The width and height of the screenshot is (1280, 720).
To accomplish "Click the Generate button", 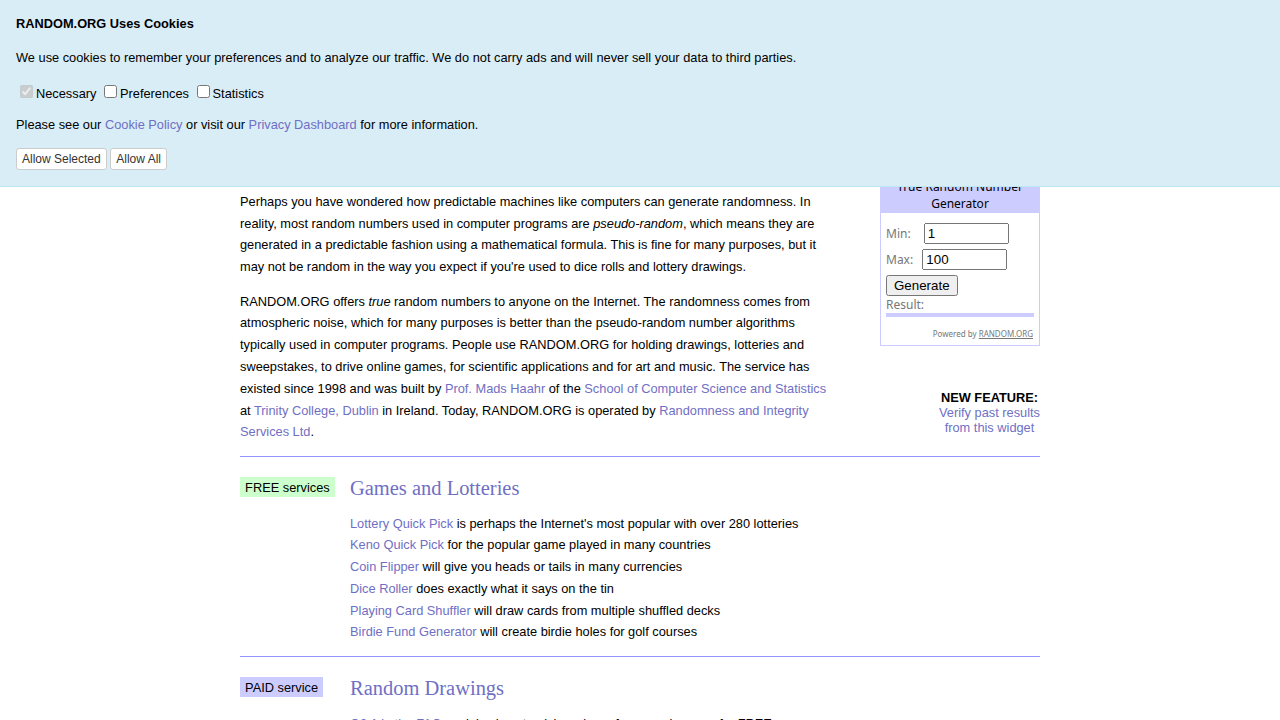I will click(922, 286).
